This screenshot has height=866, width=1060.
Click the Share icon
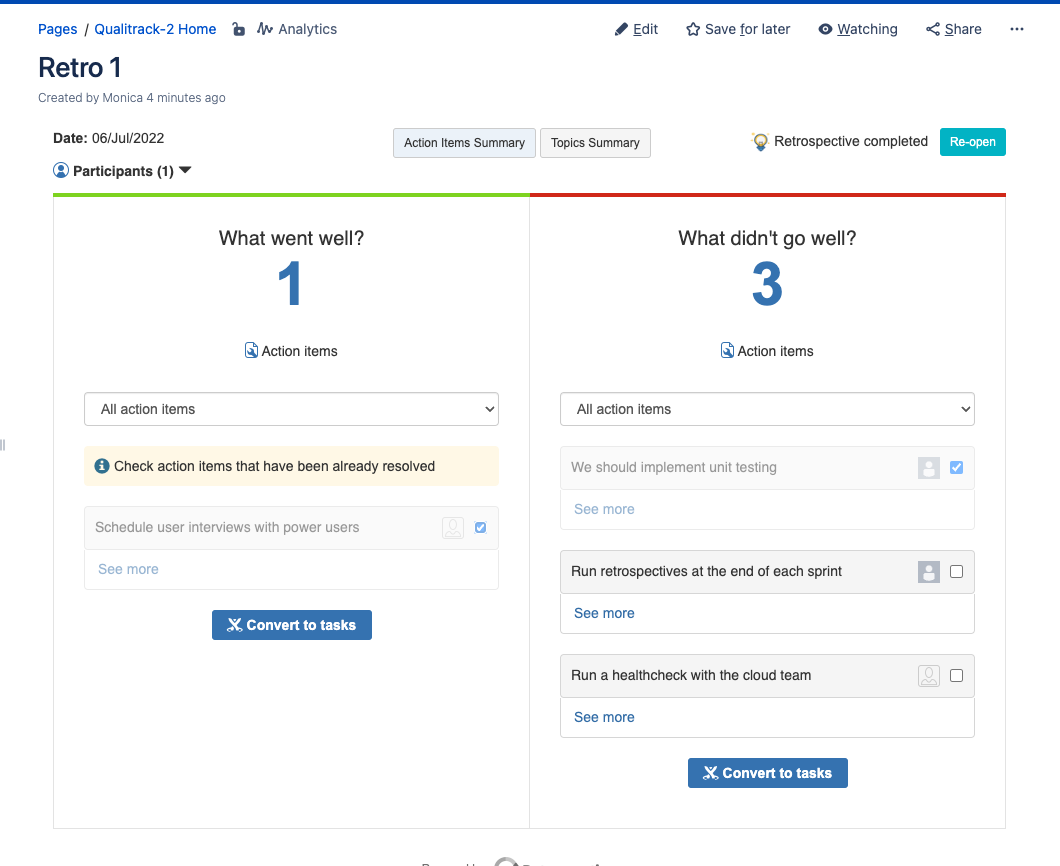933,29
